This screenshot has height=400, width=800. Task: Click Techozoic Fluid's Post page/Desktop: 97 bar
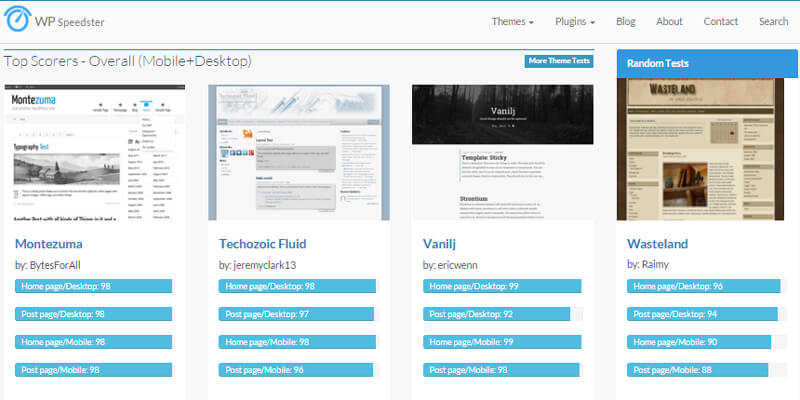(x=296, y=314)
